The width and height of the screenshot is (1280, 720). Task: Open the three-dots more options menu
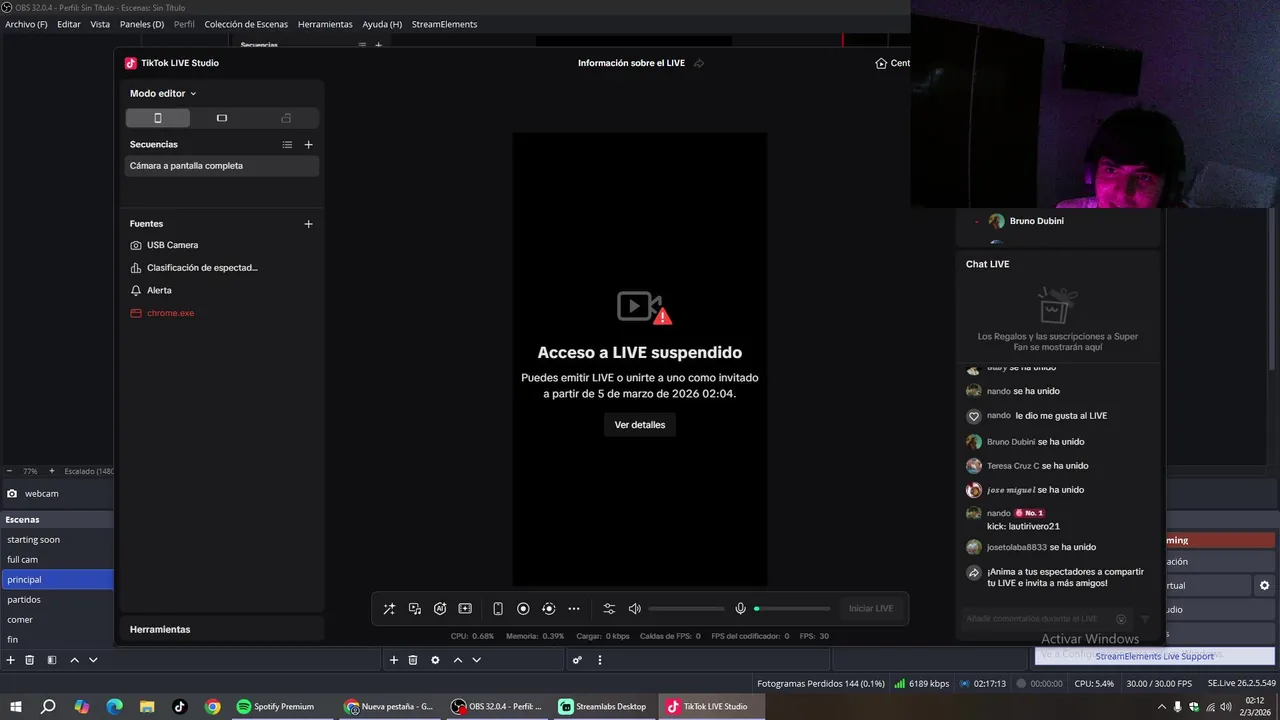[x=574, y=608]
